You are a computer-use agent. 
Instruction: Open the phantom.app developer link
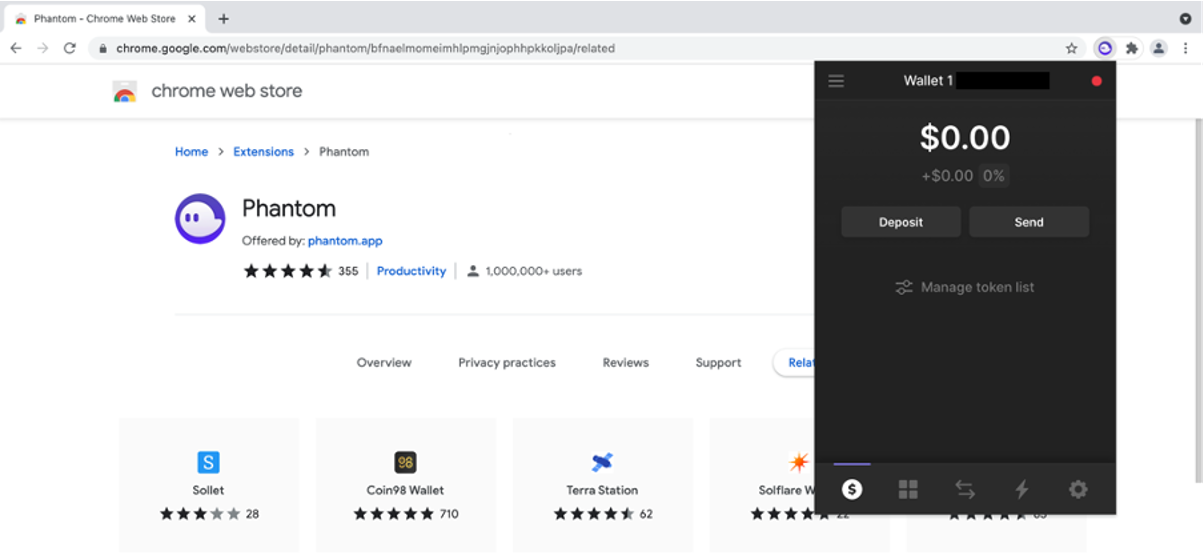(x=345, y=241)
